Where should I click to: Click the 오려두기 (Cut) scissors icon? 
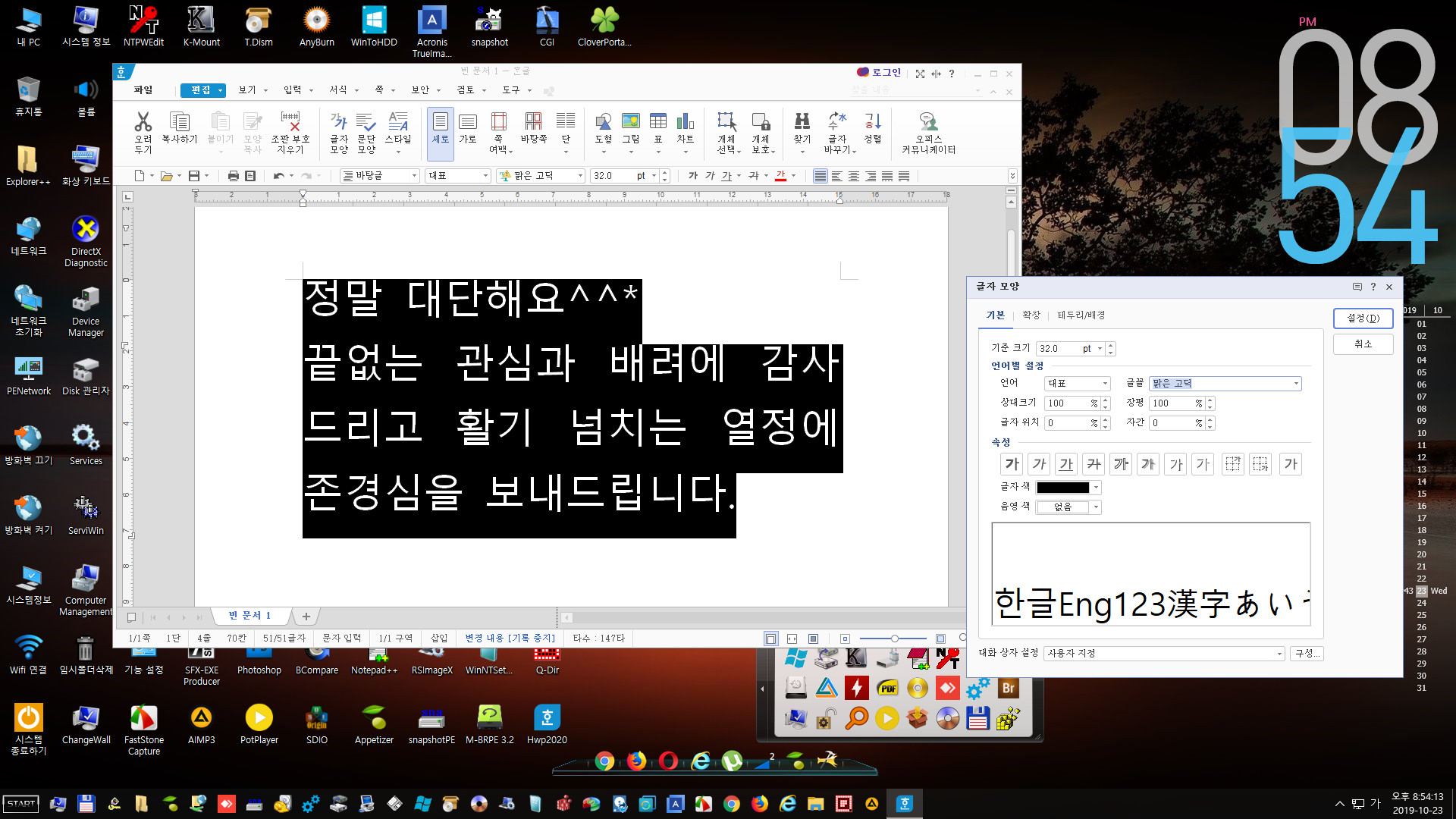tap(143, 133)
